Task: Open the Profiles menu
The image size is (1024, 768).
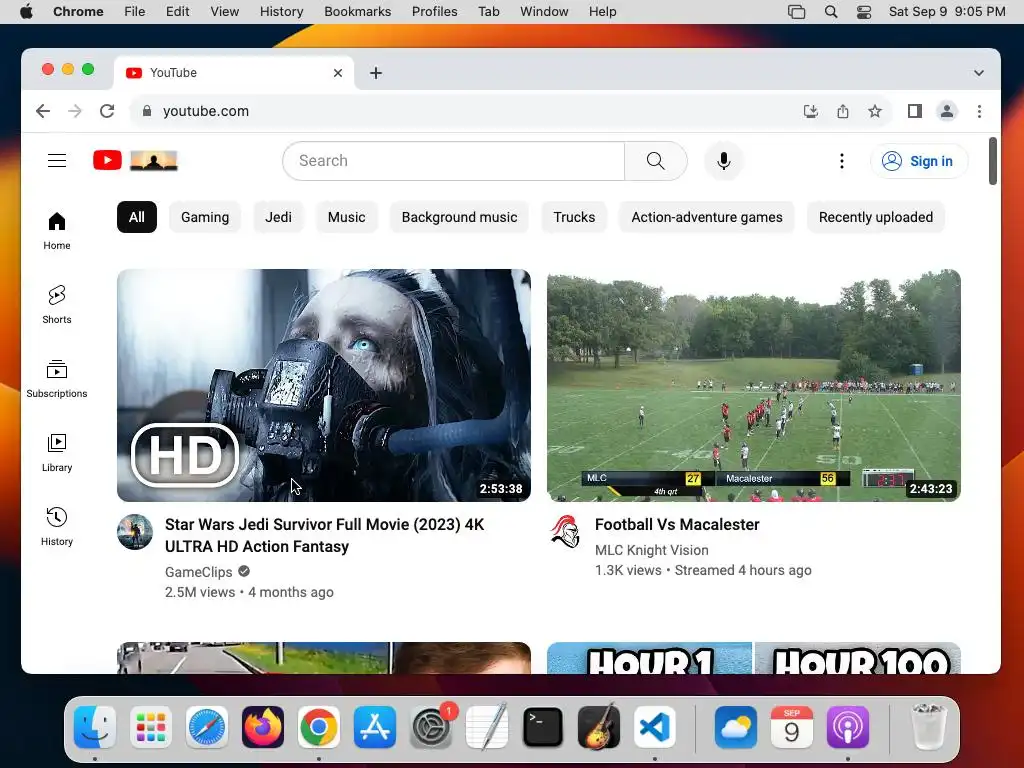Action: pyautogui.click(x=434, y=12)
